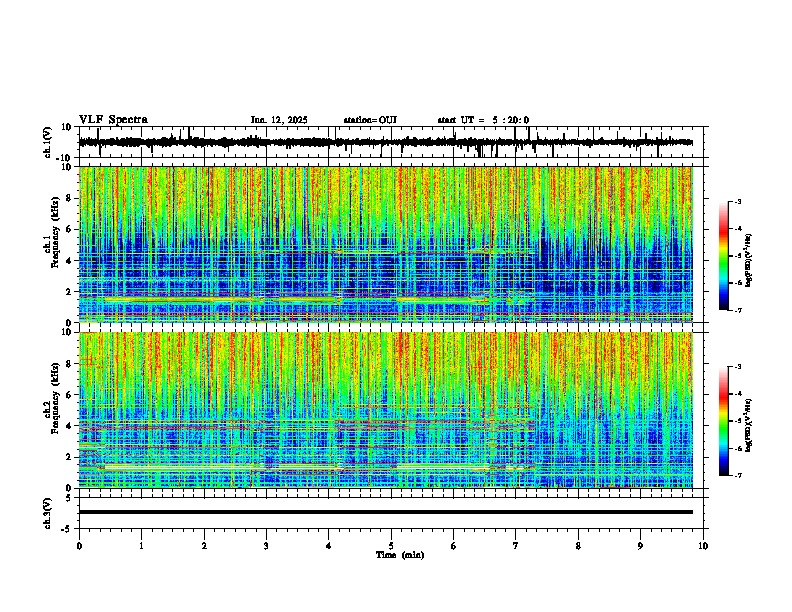The width and height of the screenshot is (792, 612).
Task: Click the ch.1 colorbar log(PSD) unit label
Action: tap(749, 261)
